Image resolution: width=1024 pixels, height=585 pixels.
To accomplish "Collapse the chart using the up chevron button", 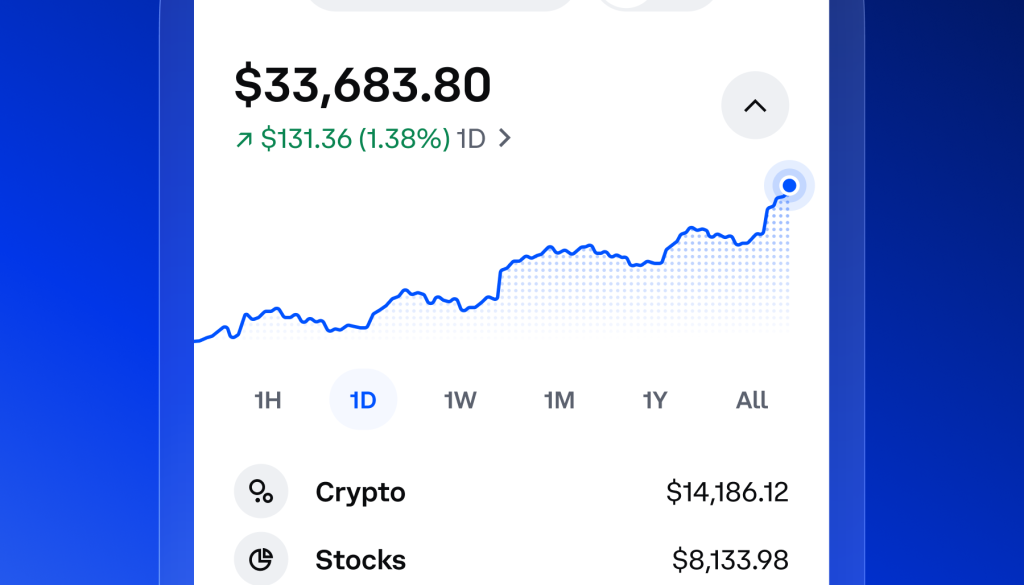I will (755, 105).
